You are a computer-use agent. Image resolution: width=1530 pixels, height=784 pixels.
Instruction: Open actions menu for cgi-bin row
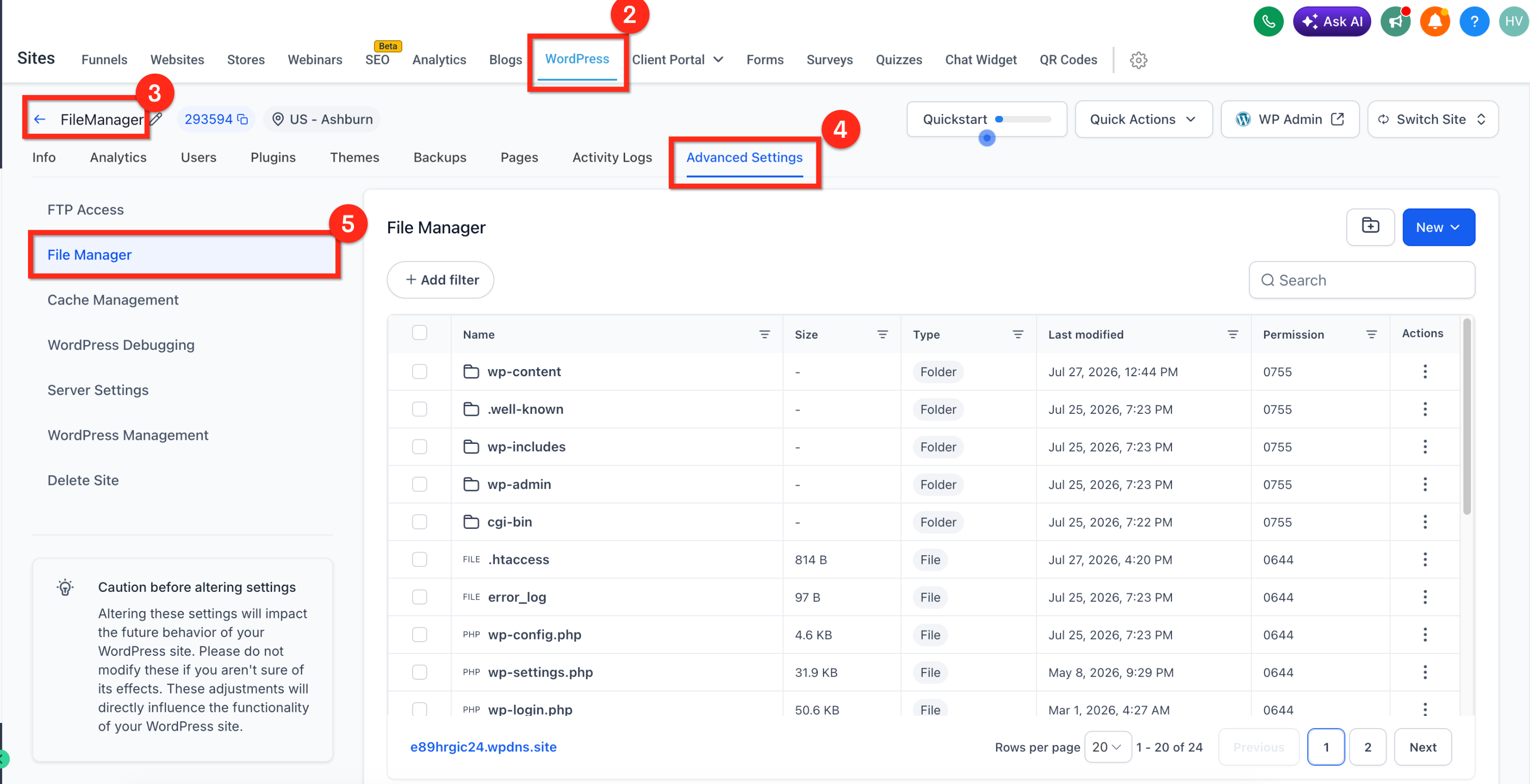[1425, 522]
